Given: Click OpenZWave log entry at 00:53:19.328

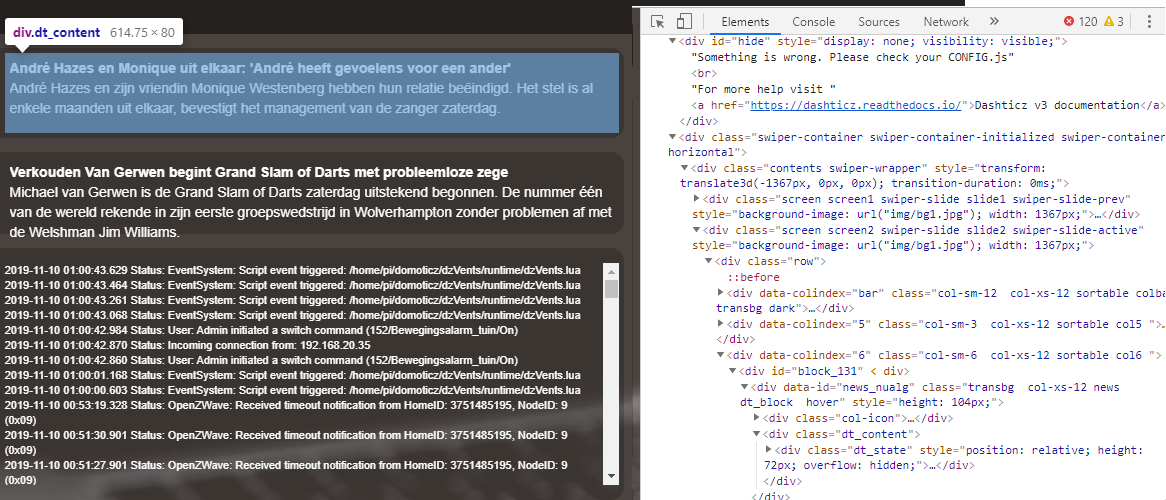Looking at the screenshot, I should coord(286,412).
